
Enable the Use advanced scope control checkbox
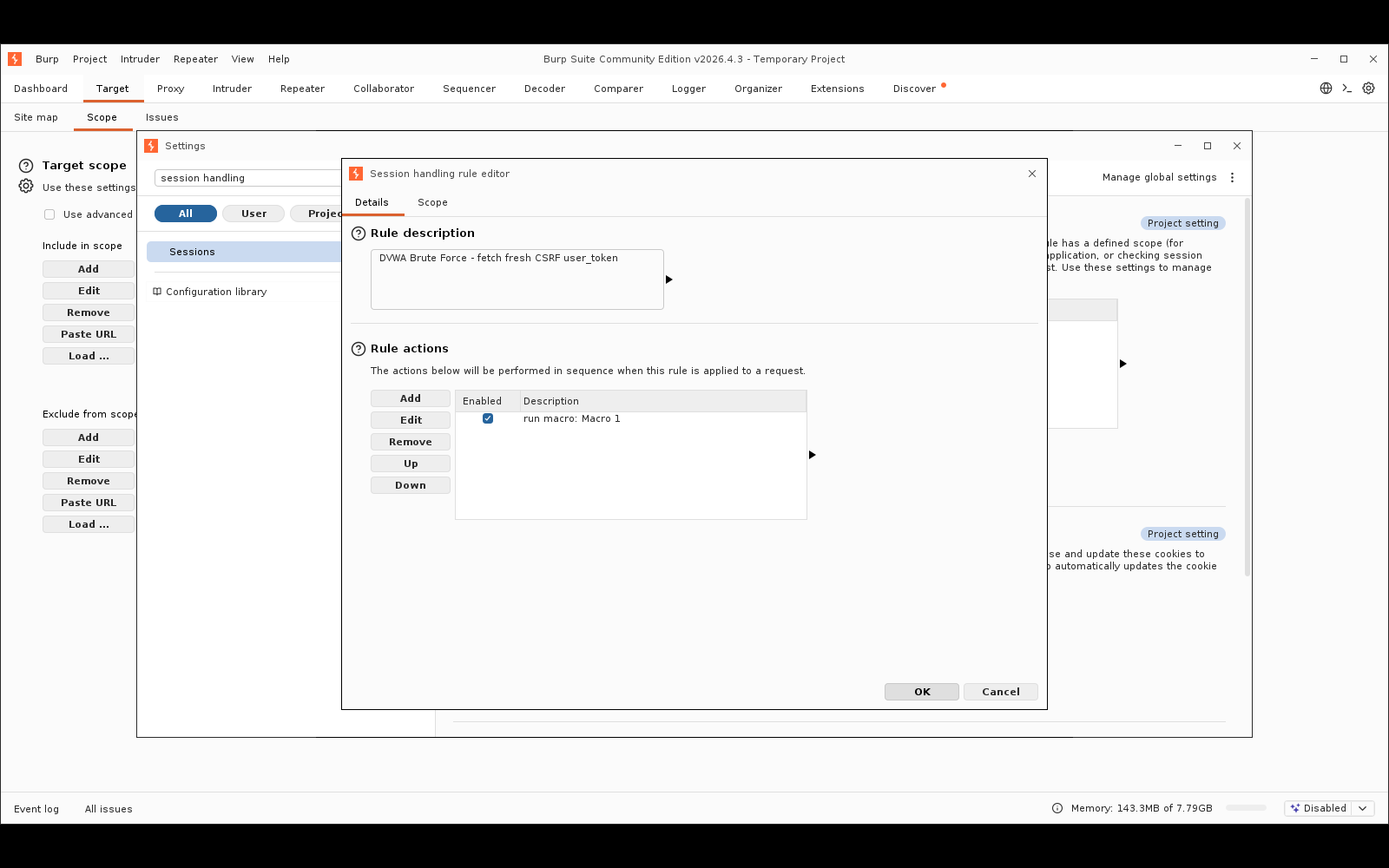(x=49, y=214)
